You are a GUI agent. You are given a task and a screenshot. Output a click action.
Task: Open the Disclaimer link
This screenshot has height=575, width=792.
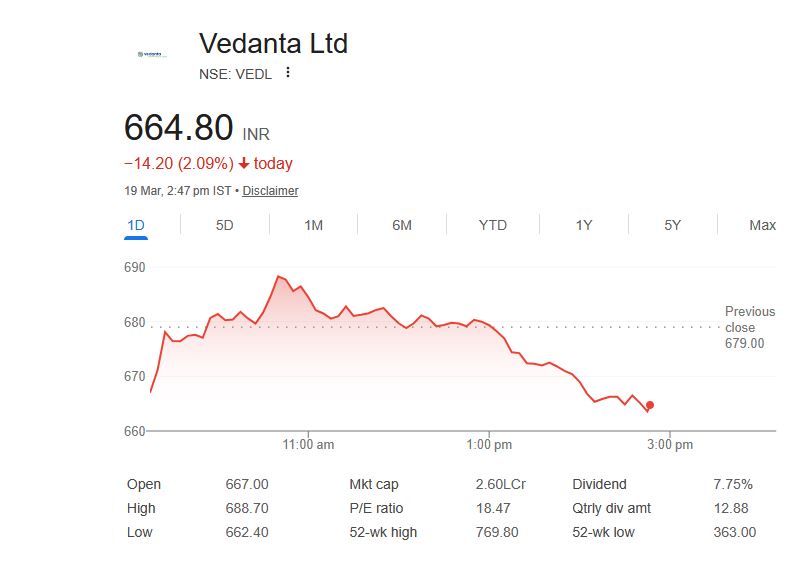(270, 191)
